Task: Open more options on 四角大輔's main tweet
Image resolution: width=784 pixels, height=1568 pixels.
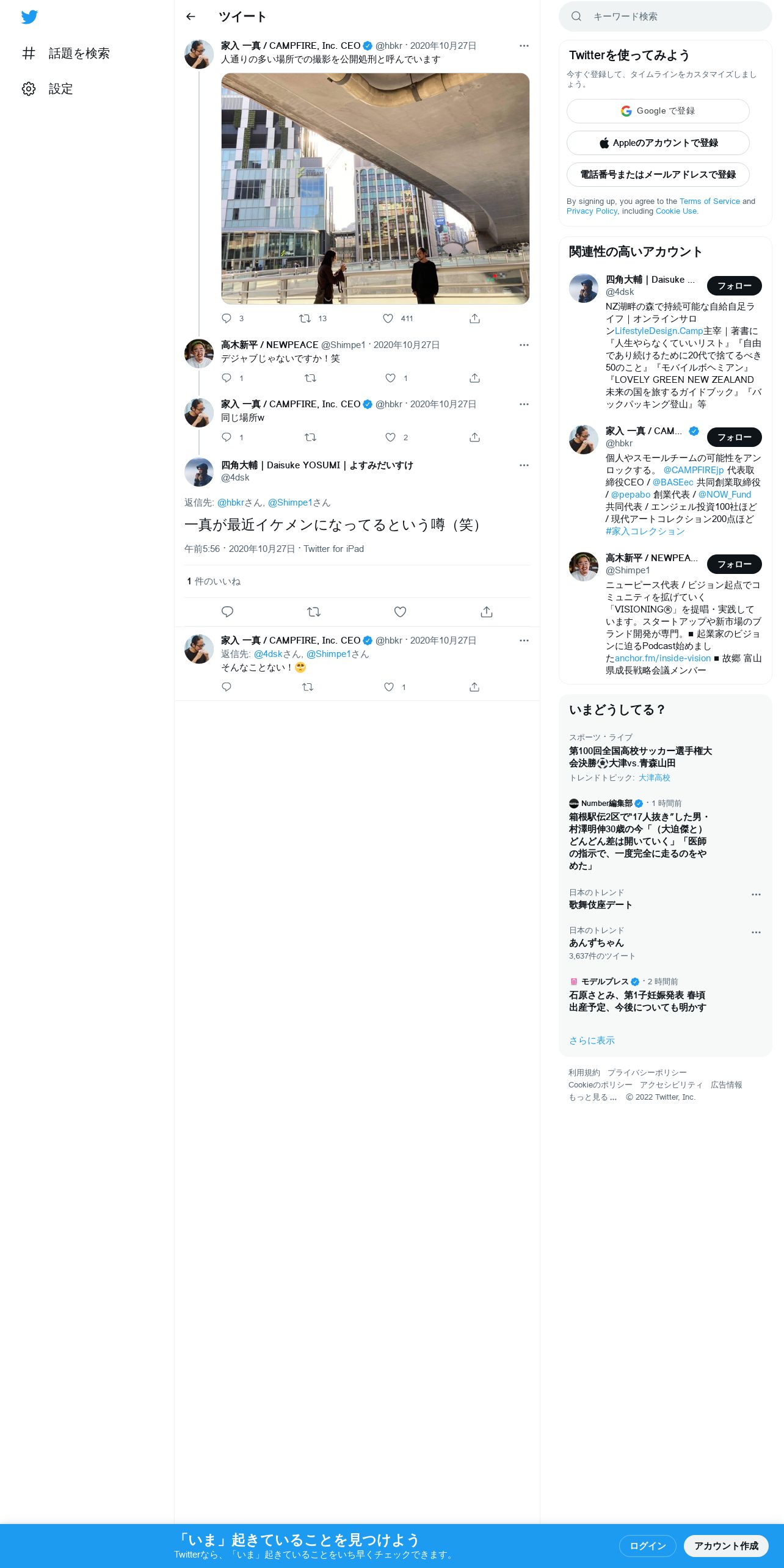Action: (x=524, y=465)
